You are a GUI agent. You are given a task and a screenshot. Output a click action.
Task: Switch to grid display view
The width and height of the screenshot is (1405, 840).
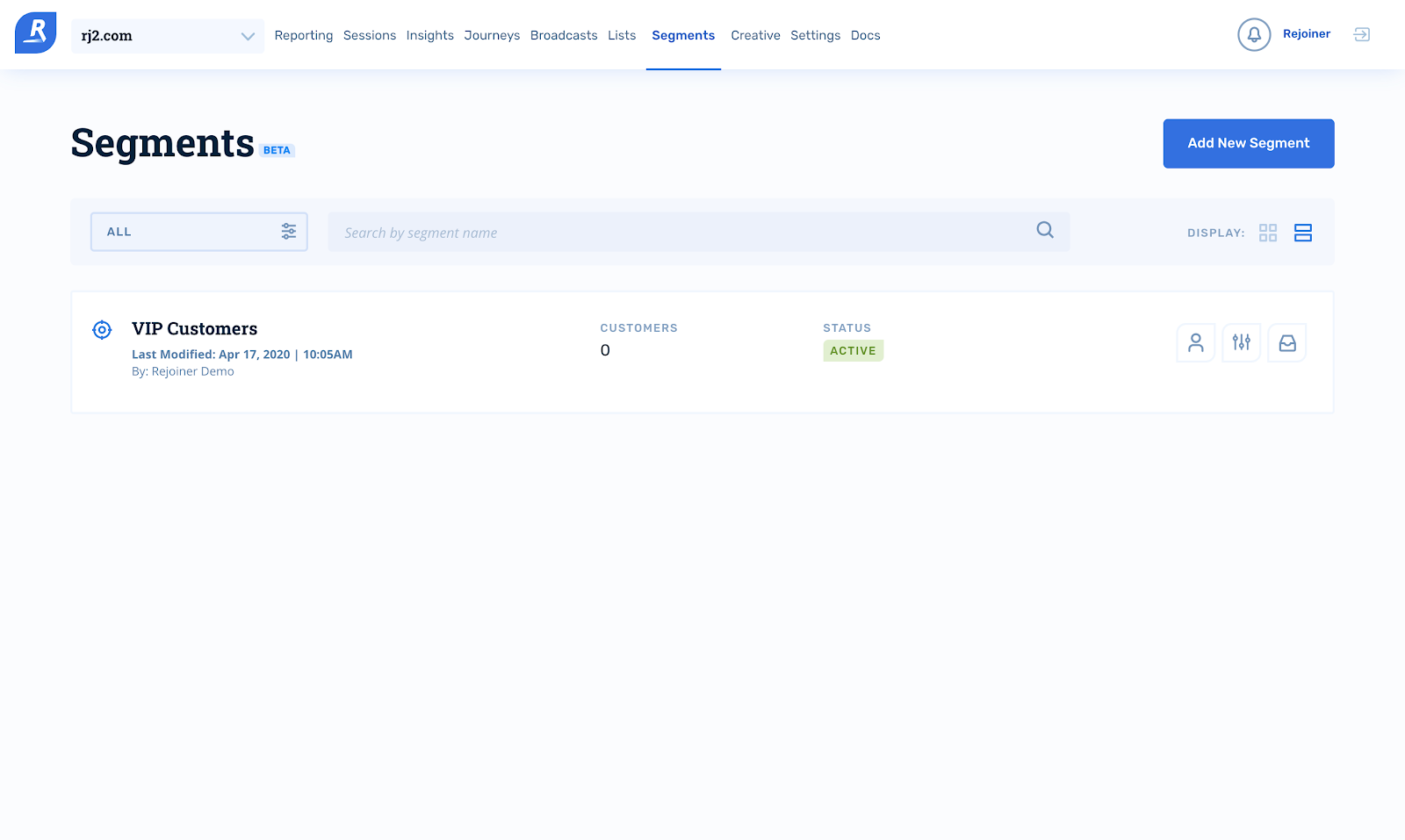coord(1268,233)
